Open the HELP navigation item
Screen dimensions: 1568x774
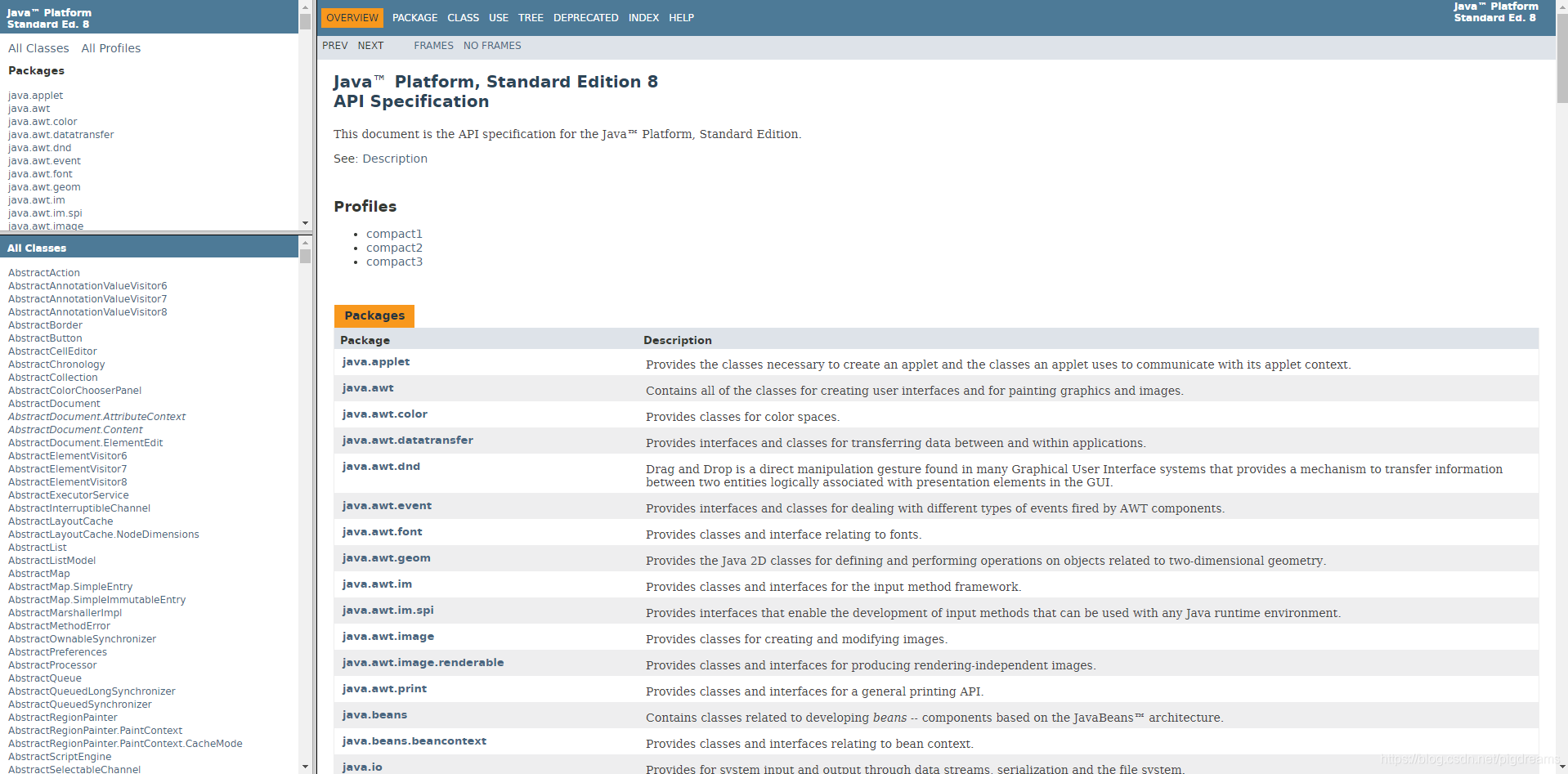pos(681,18)
